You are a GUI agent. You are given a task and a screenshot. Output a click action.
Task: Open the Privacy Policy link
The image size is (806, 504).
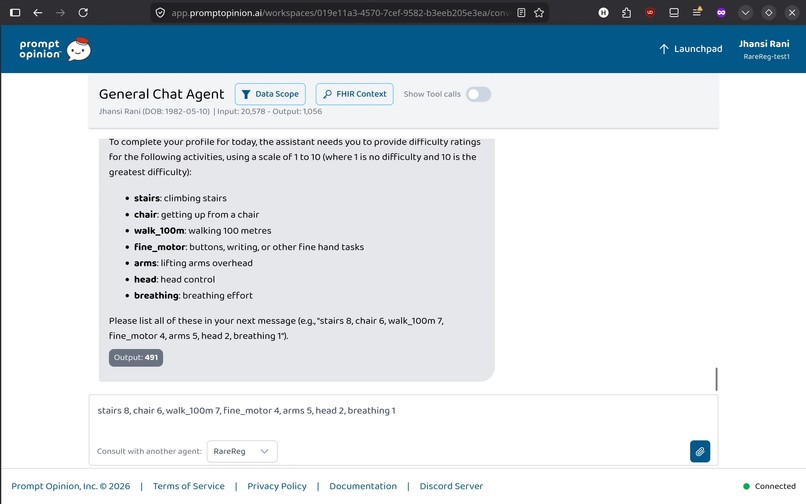(x=277, y=486)
